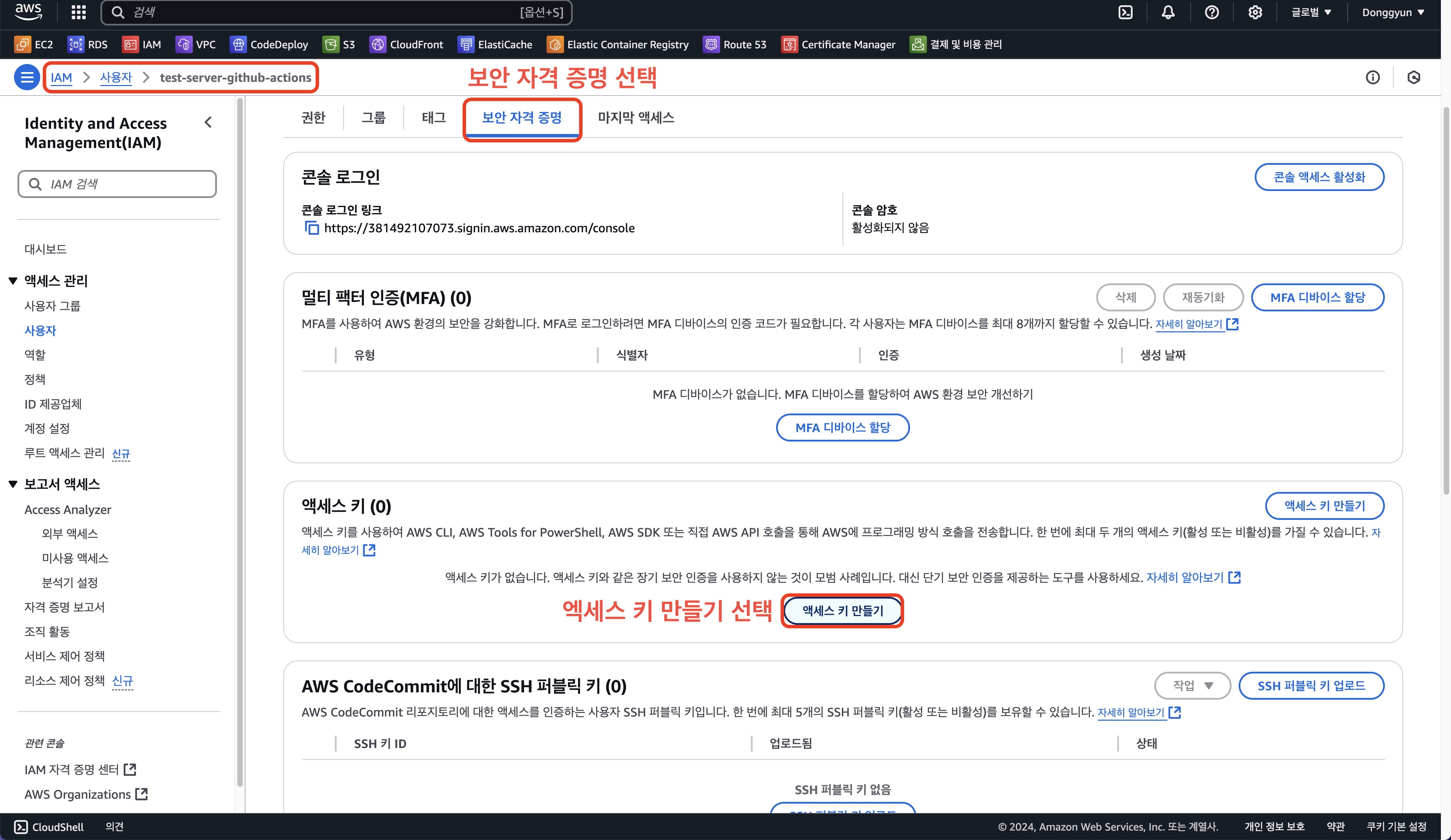1451x840 pixels.
Task: Open the help question mark icon
Action: [x=1211, y=13]
